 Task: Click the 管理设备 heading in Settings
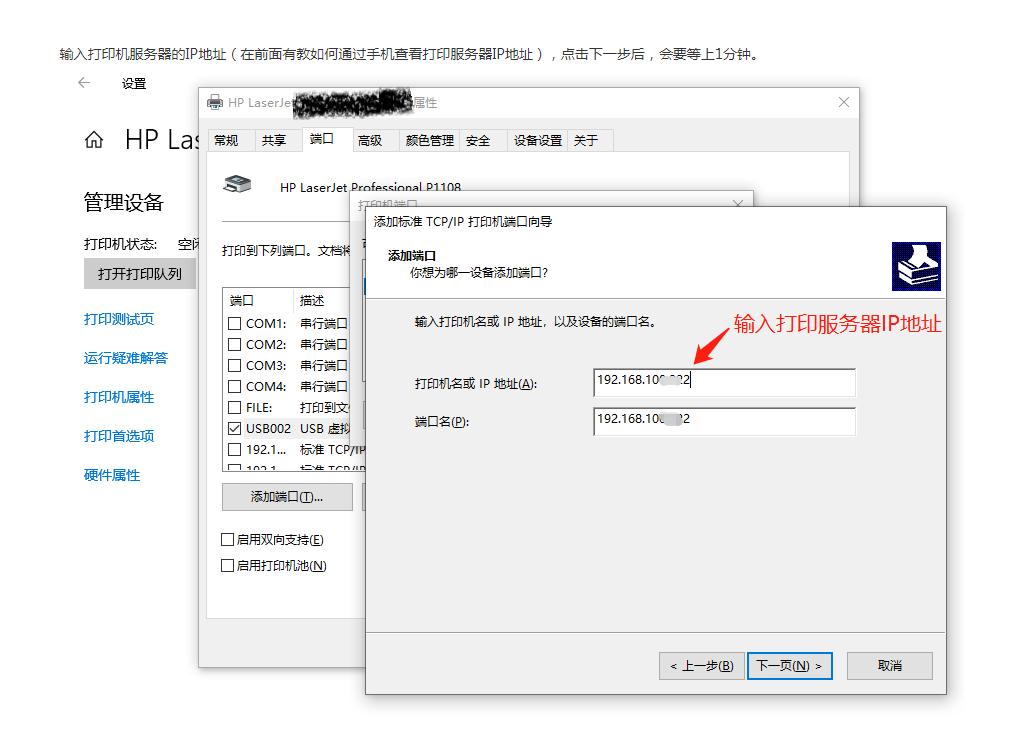pyautogui.click(x=124, y=202)
